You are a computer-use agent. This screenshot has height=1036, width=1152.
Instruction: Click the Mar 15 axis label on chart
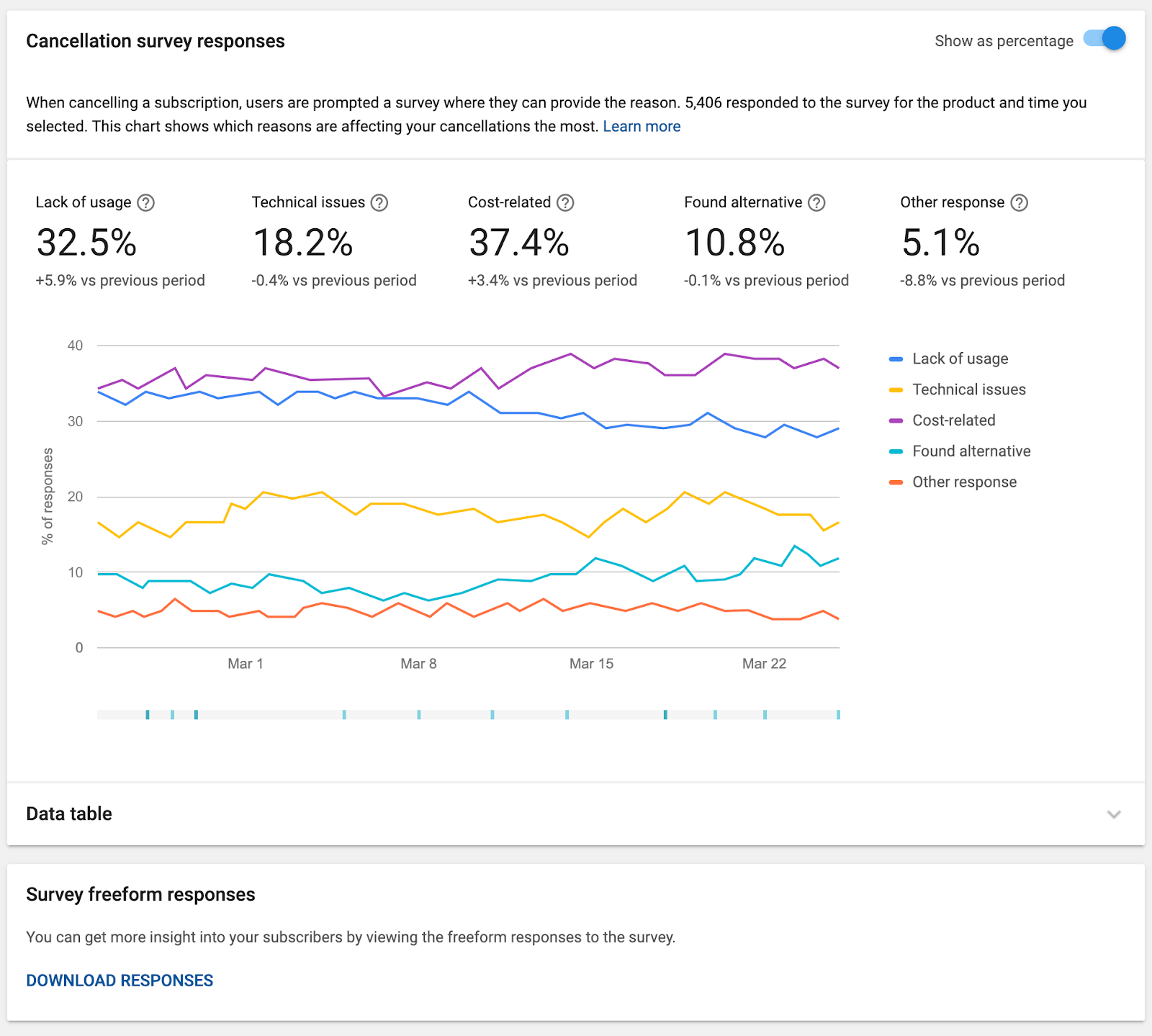tap(591, 664)
